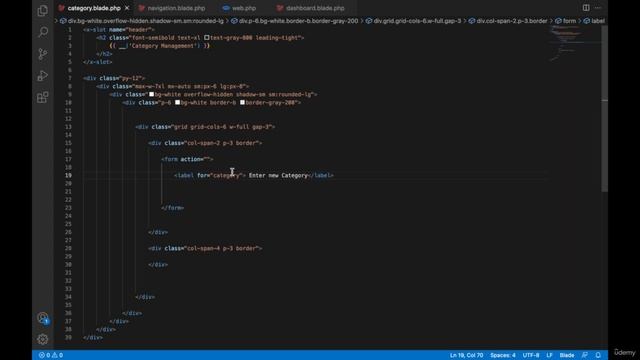
Task: Open the Explorer view in activity bar
Action: 42,11
